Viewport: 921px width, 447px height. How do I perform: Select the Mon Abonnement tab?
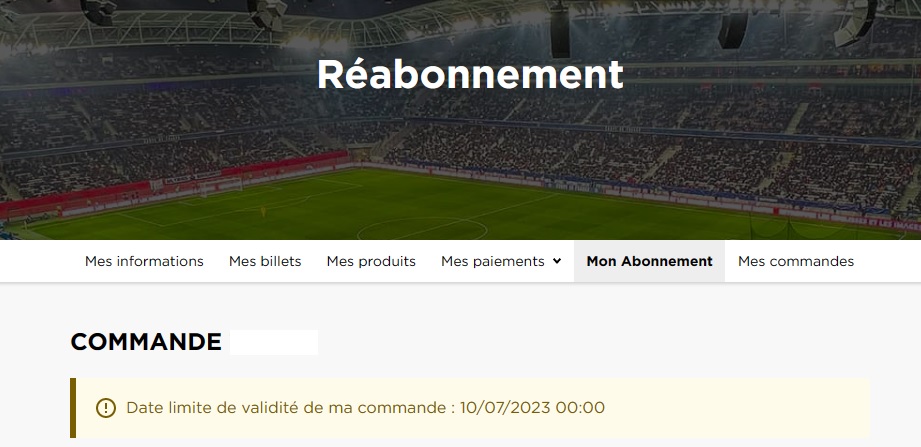point(649,261)
